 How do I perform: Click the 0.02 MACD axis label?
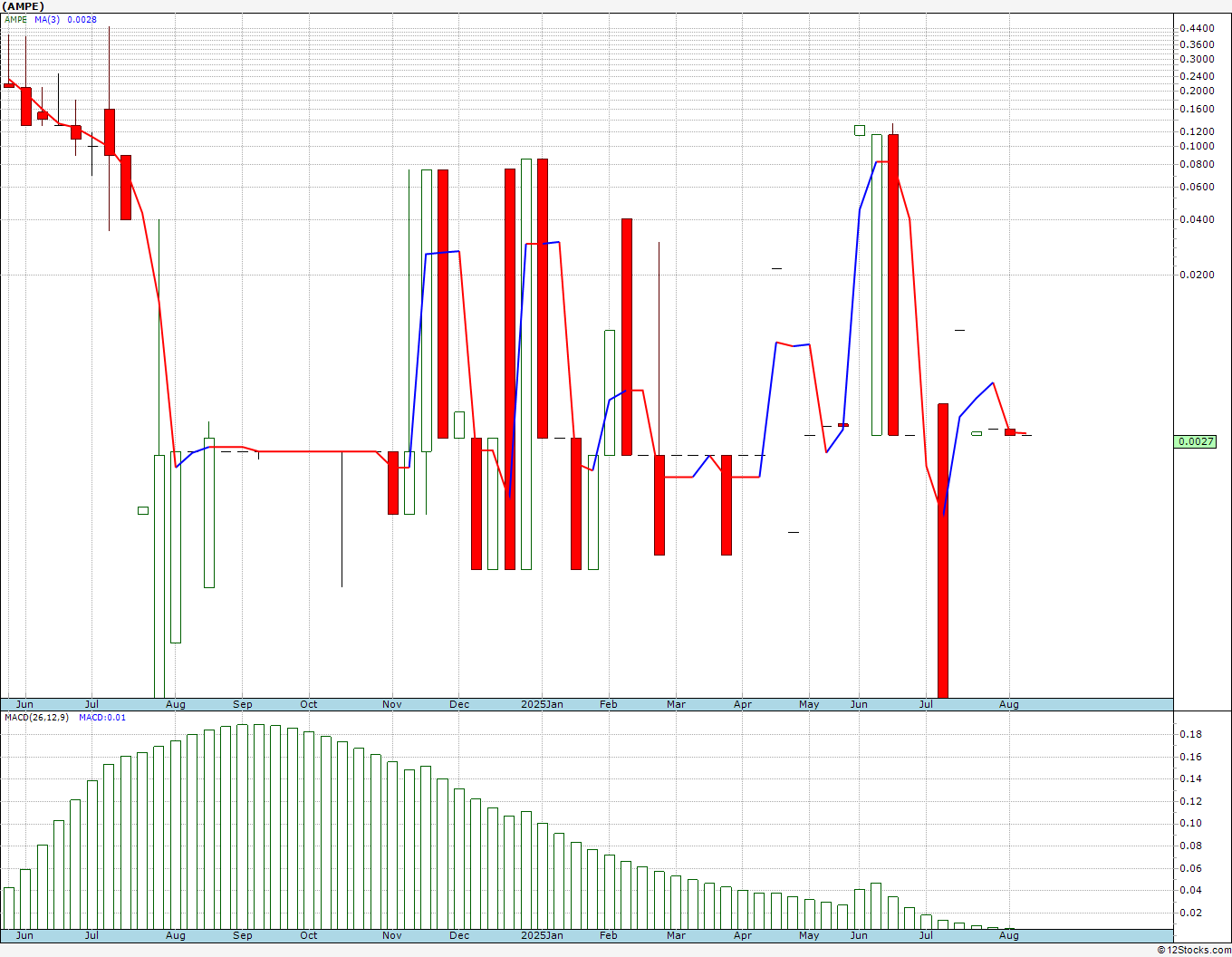[x=1190, y=913]
